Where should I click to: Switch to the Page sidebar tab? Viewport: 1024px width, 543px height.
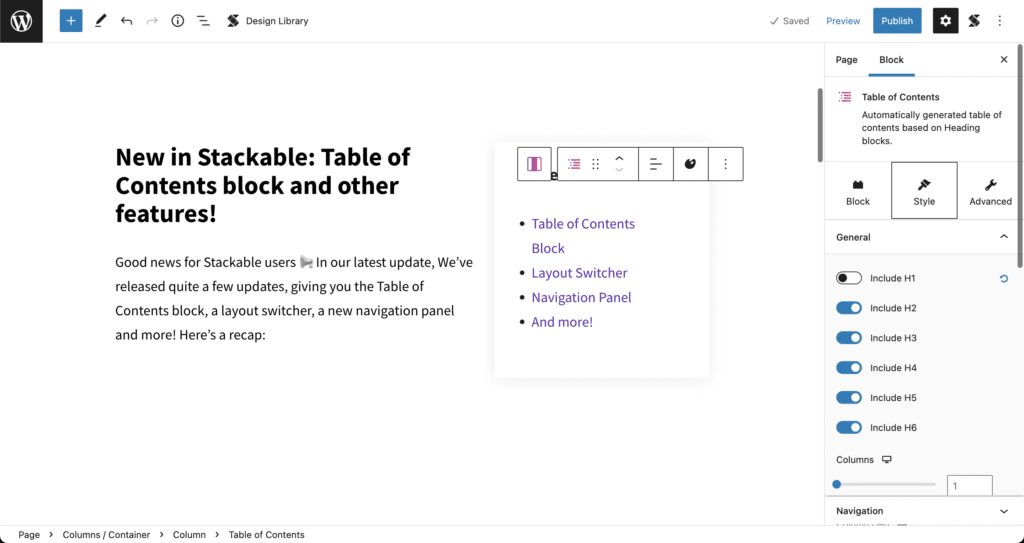coord(846,59)
